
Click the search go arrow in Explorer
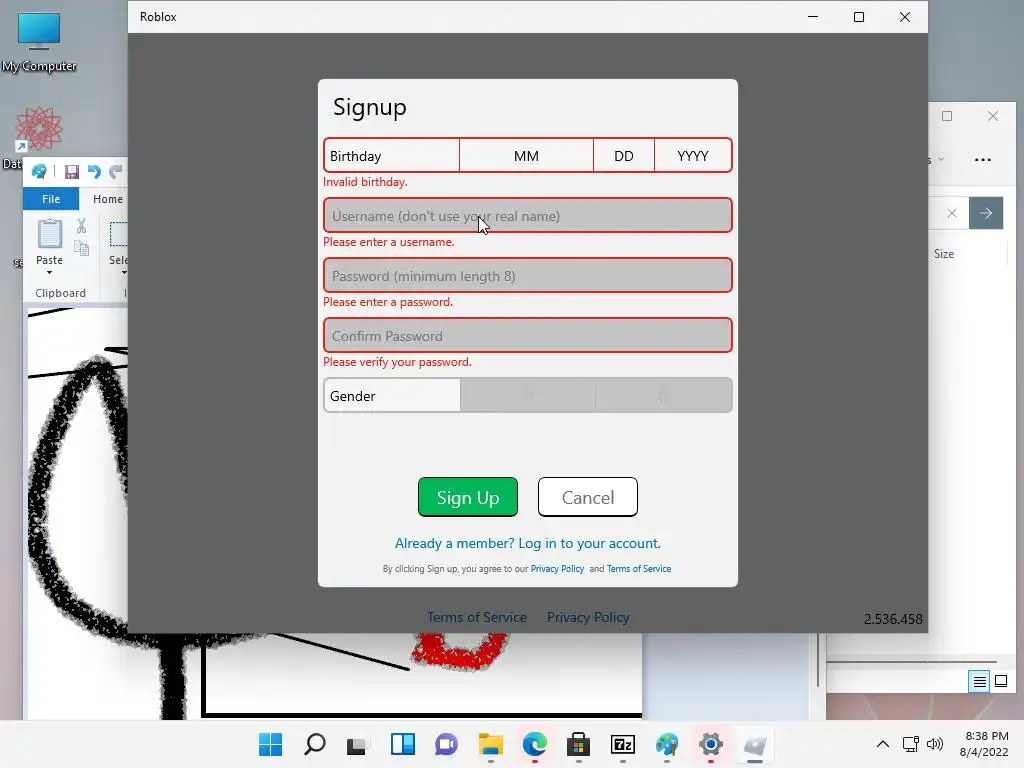985,213
